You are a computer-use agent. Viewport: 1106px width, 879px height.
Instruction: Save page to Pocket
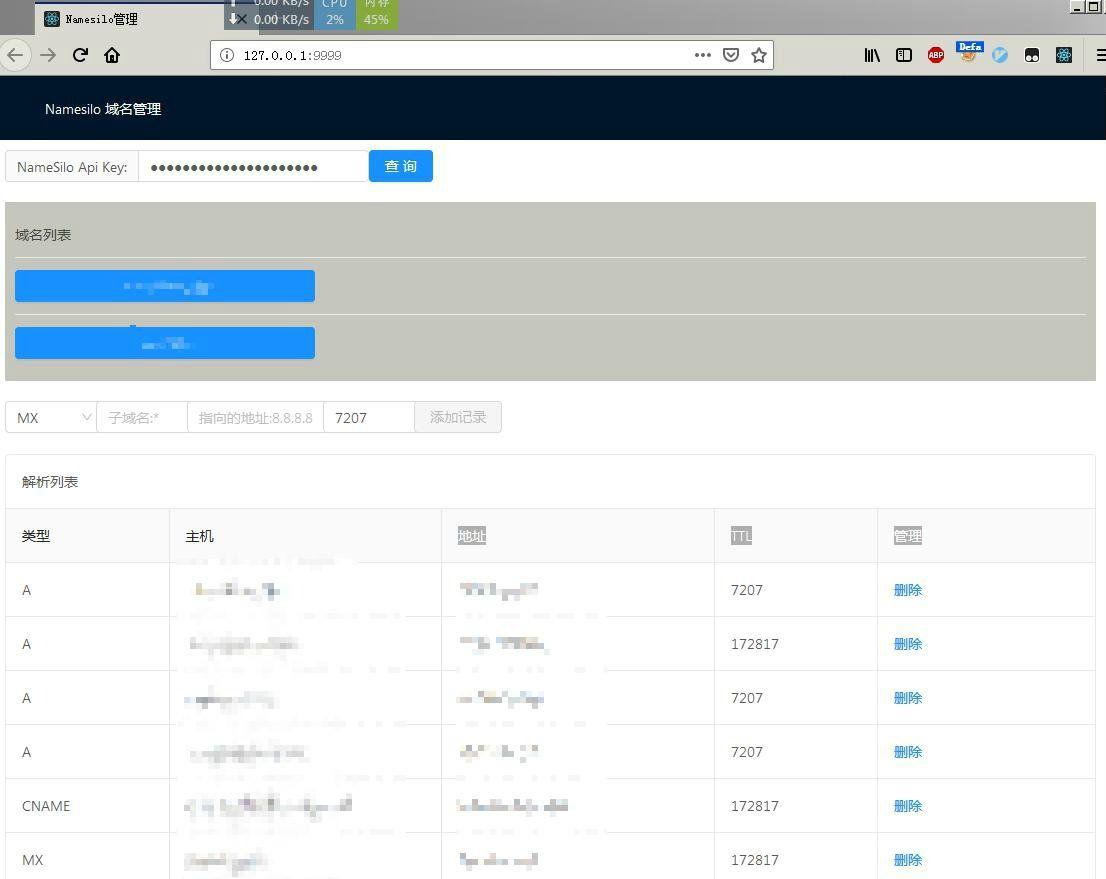731,55
